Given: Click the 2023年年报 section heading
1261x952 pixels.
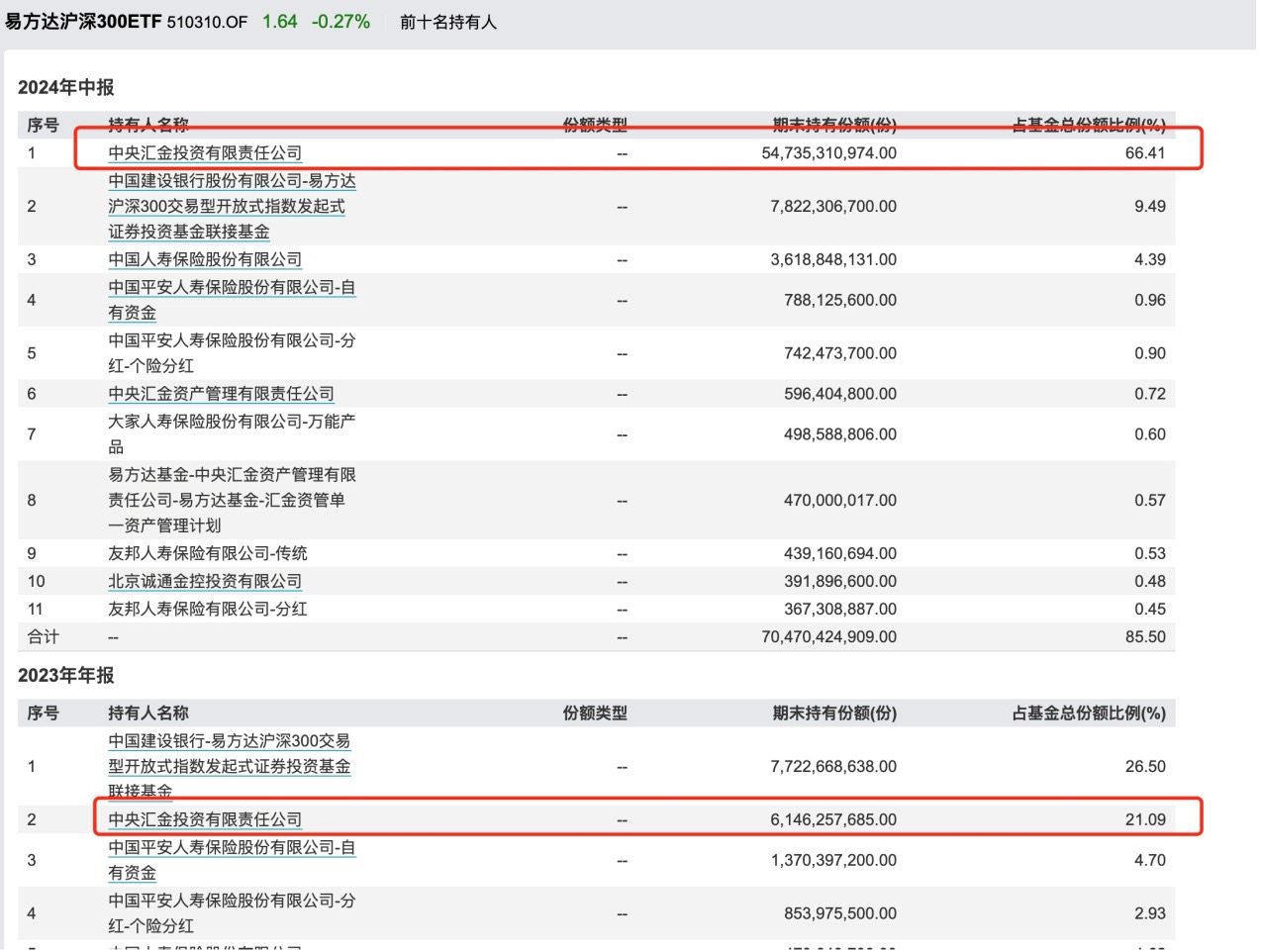Looking at the screenshot, I should point(66,676).
